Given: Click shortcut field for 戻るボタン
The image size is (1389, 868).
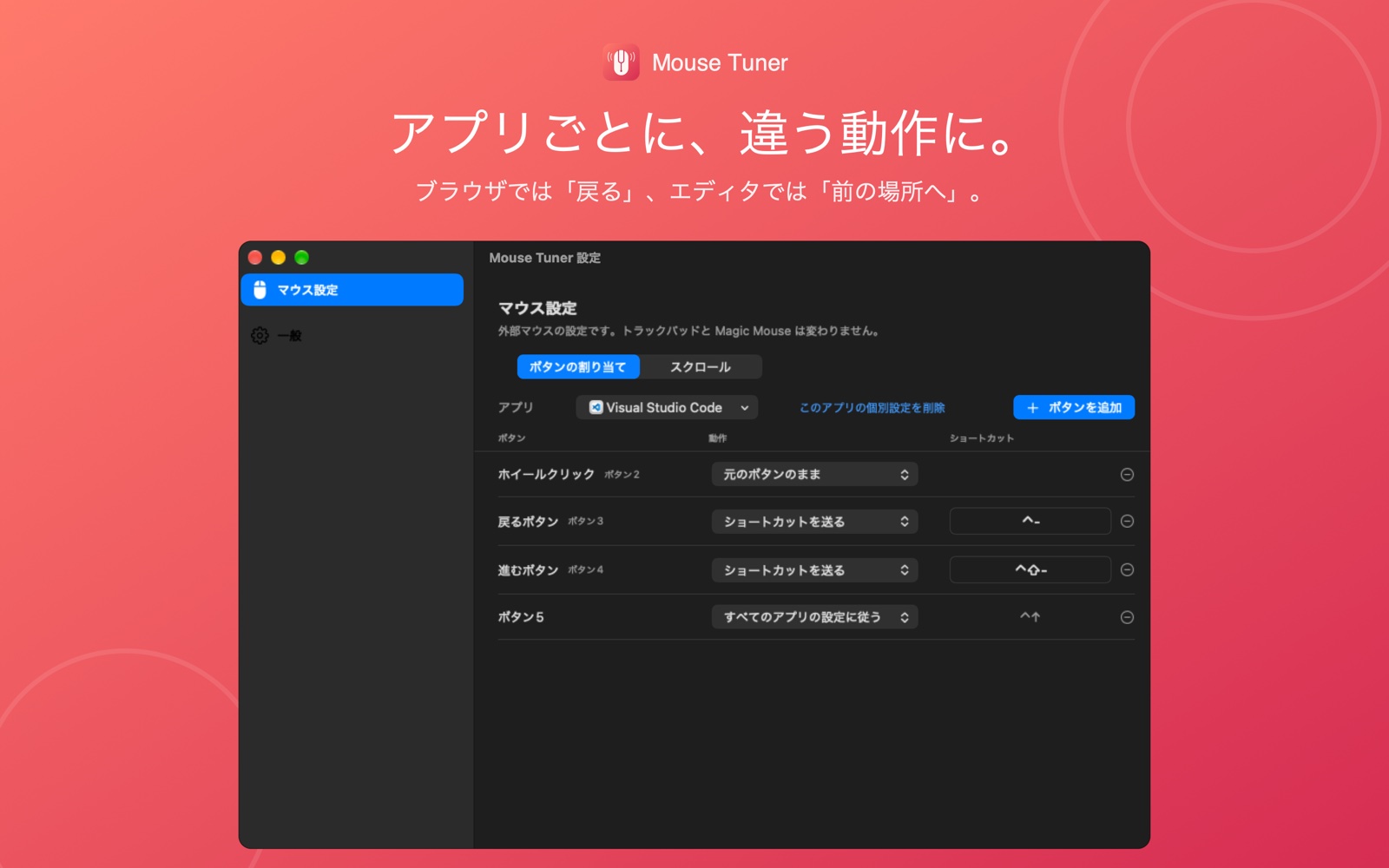Looking at the screenshot, I should pyautogui.click(x=1030, y=521).
